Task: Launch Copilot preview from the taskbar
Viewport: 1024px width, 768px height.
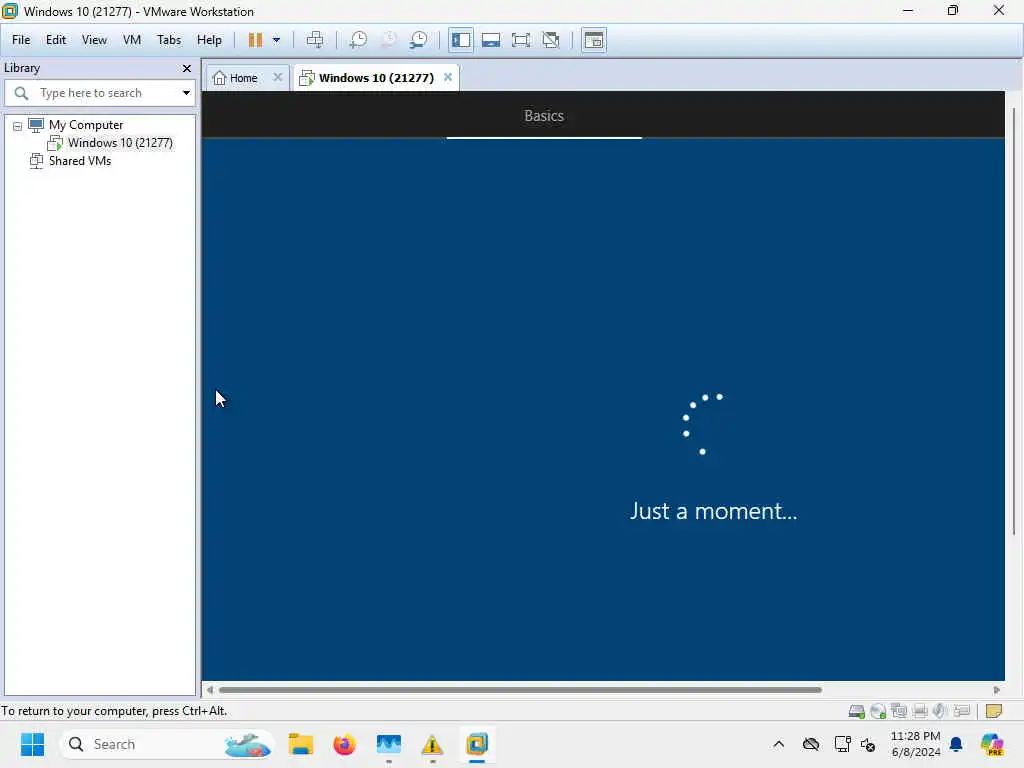Action: click(992, 744)
